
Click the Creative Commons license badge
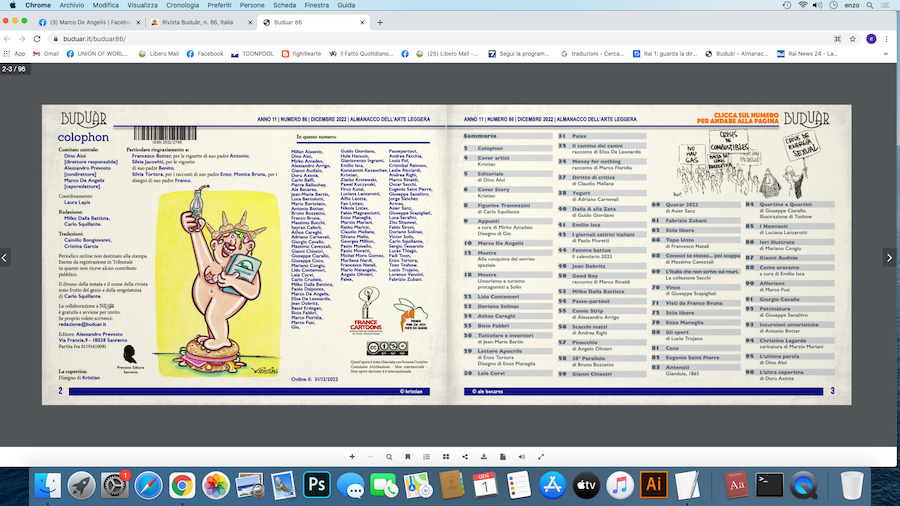387,348
